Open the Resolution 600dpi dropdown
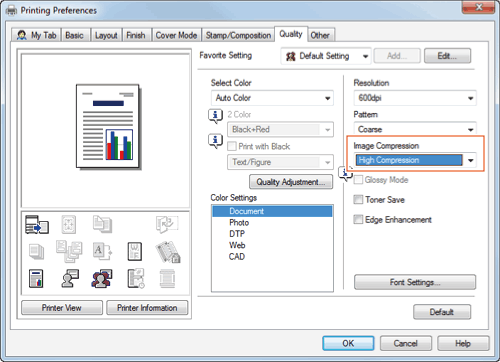This screenshot has height=362, width=500. click(415, 98)
